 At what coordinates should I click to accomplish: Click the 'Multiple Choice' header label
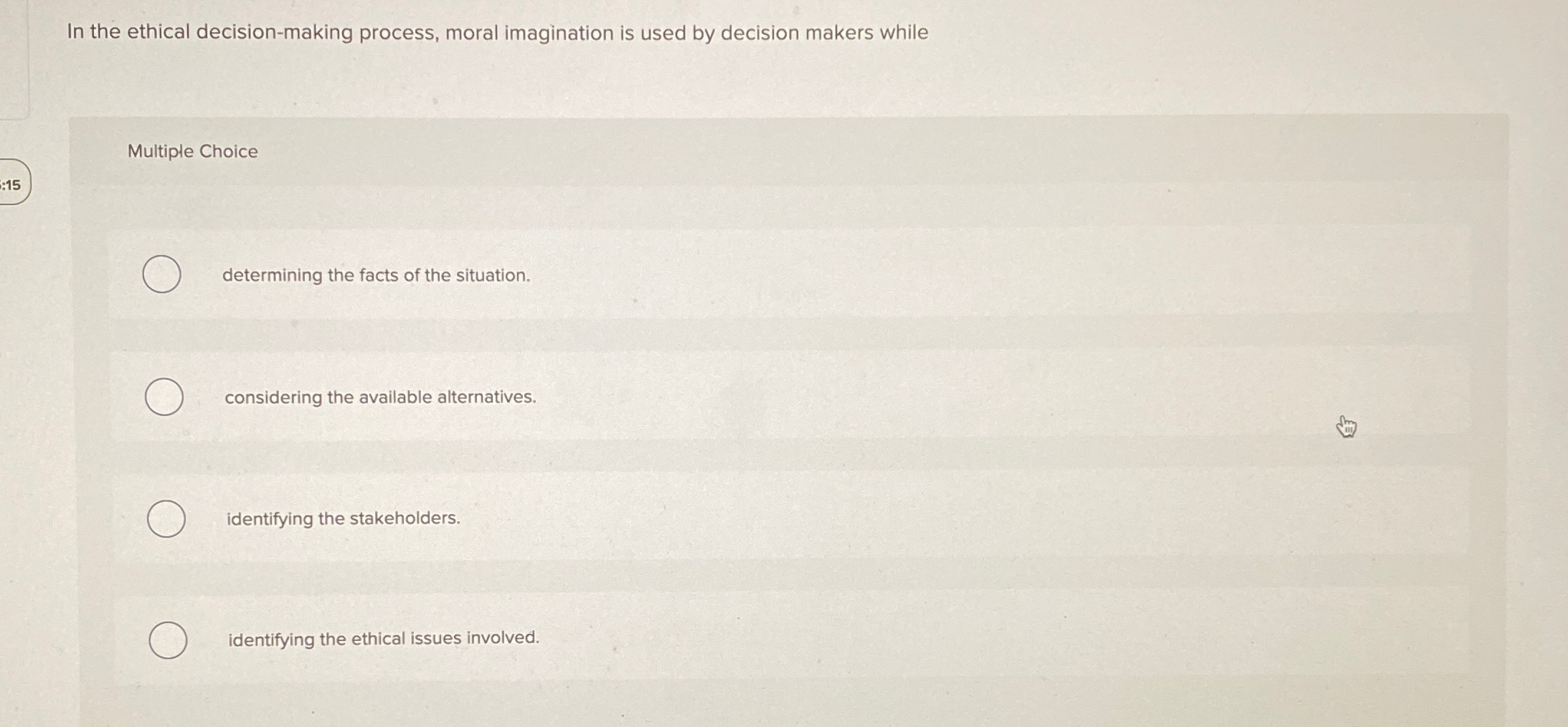point(192,151)
